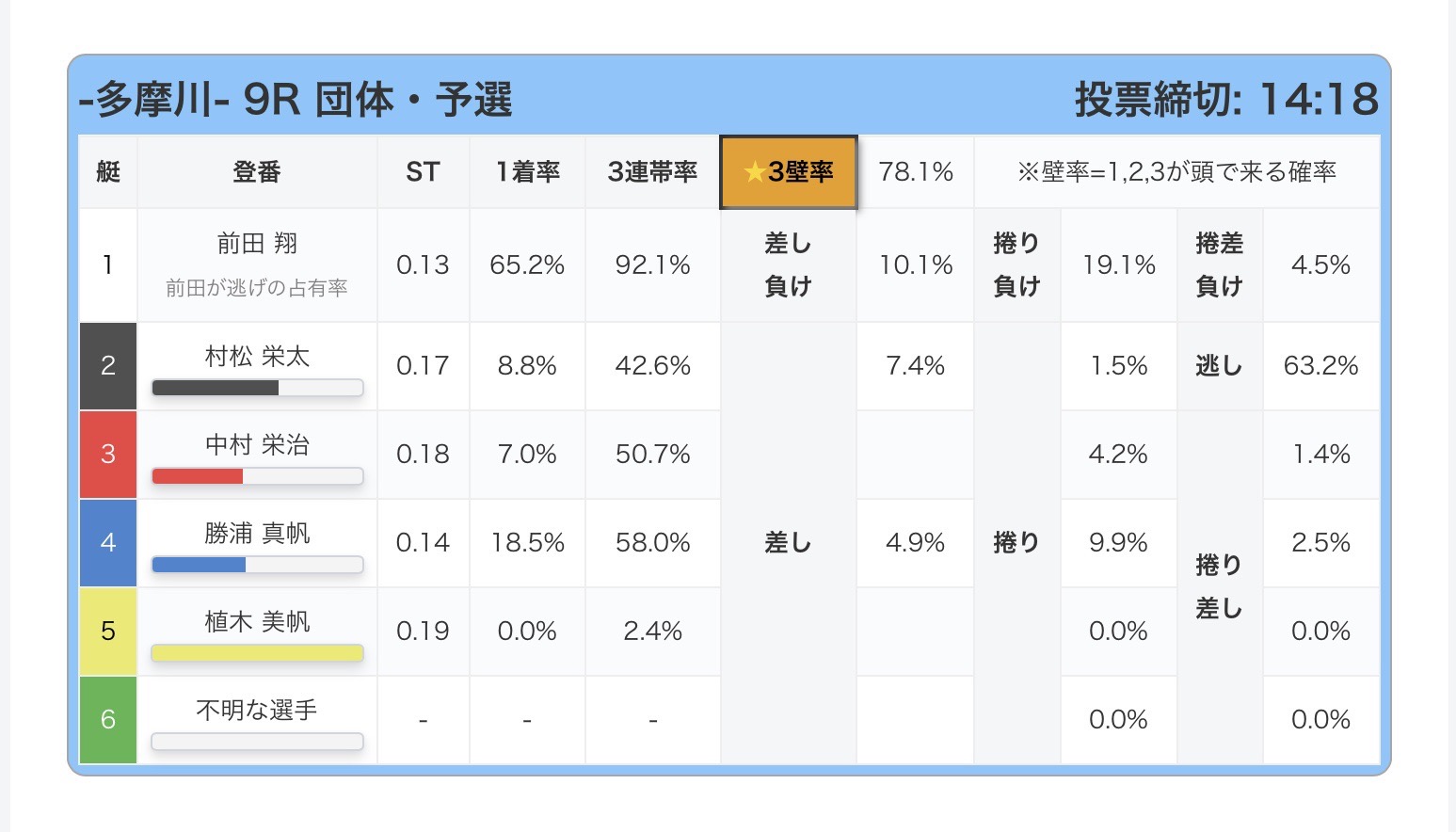Click the 3連帯率 column header
The height and width of the screenshot is (832, 1456).
point(652,172)
